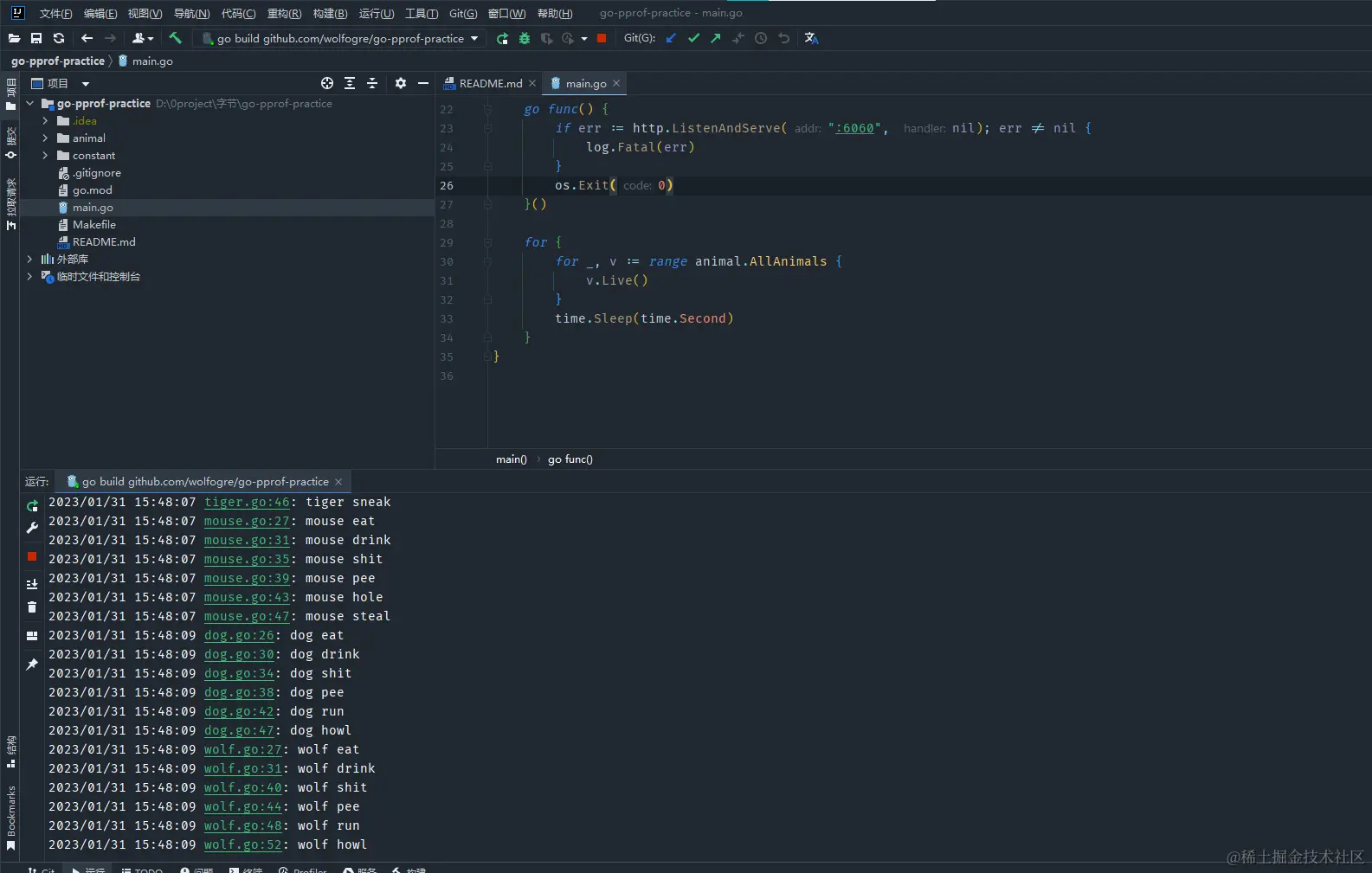1372x873 pixels.
Task: Click the go-pprof-practice breadcrumb
Action: tap(58, 61)
